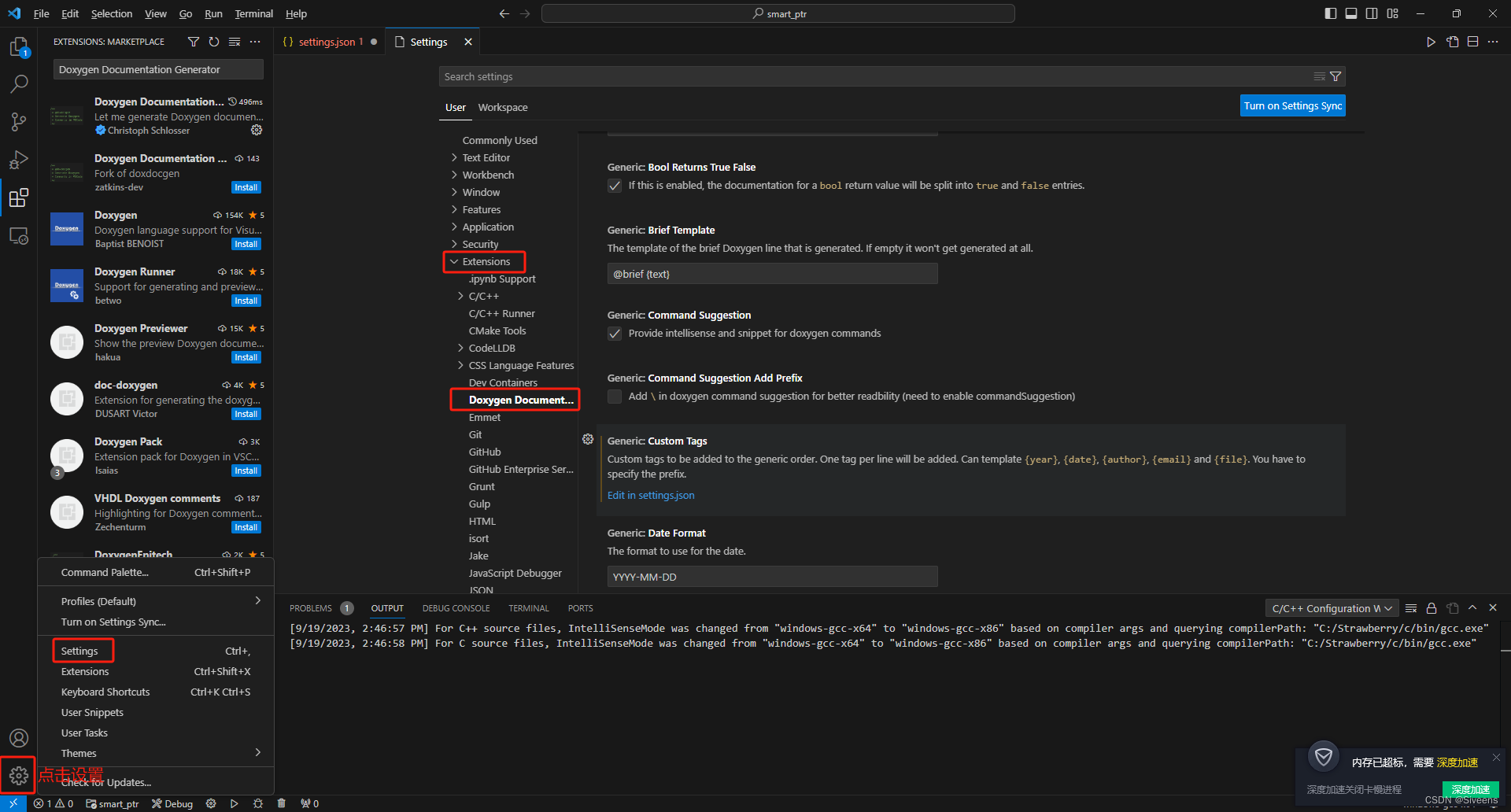Click the Brief Template text field
Viewport: 1511px width, 812px height.
pyautogui.click(x=772, y=274)
